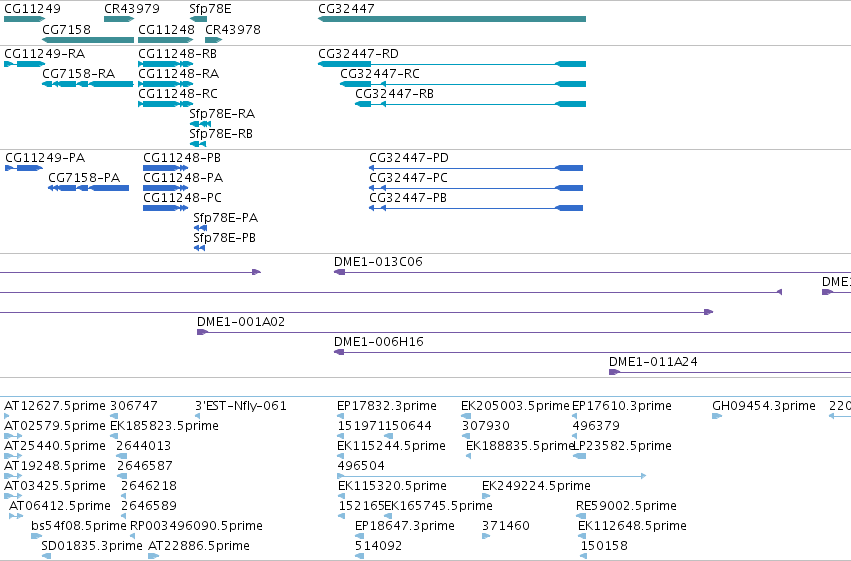
Task: Select the CR43978 gene feature
Action: tap(214, 40)
